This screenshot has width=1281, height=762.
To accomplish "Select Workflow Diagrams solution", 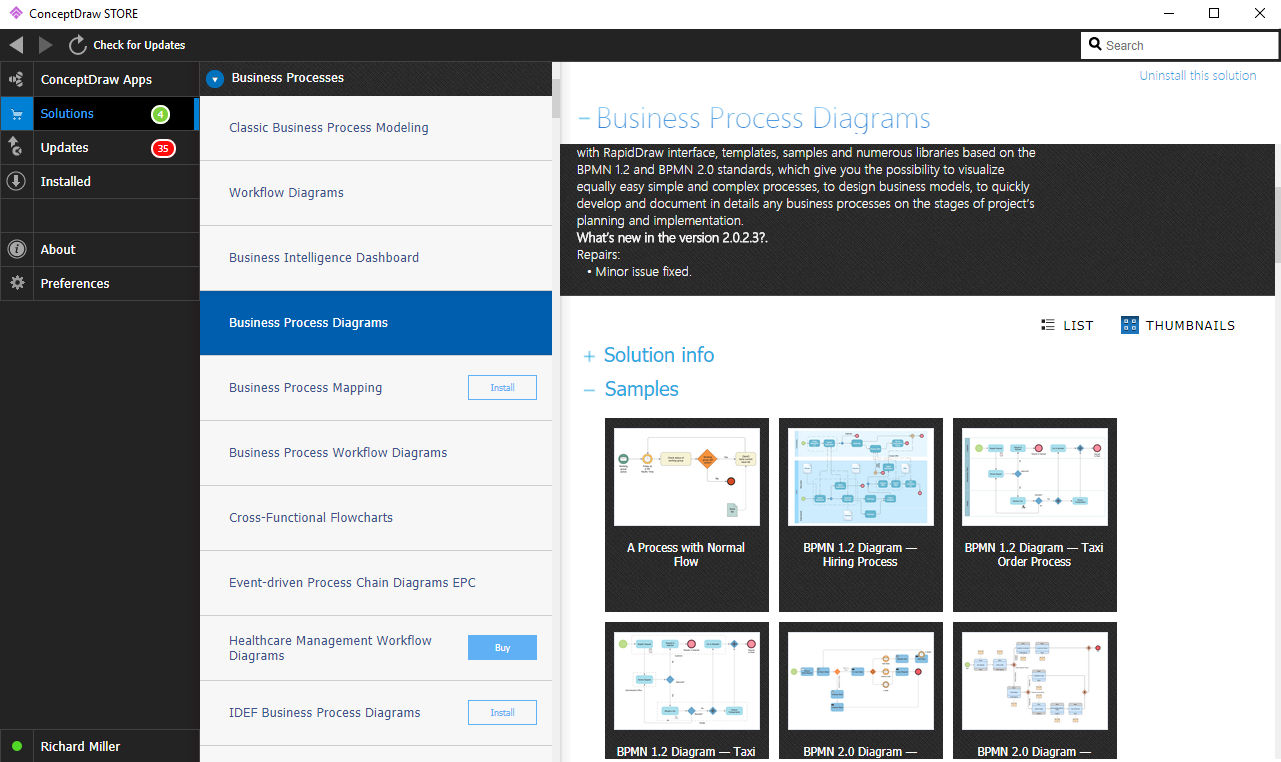I will click(x=376, y=193).
